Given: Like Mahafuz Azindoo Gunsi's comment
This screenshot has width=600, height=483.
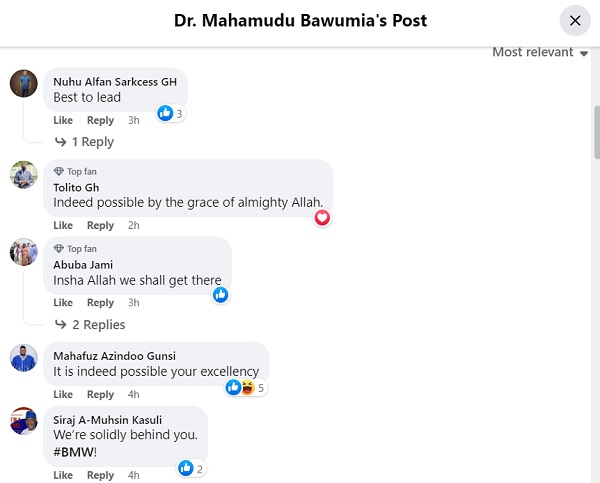Looking at the screenshot, I should [x=63, y=394].
